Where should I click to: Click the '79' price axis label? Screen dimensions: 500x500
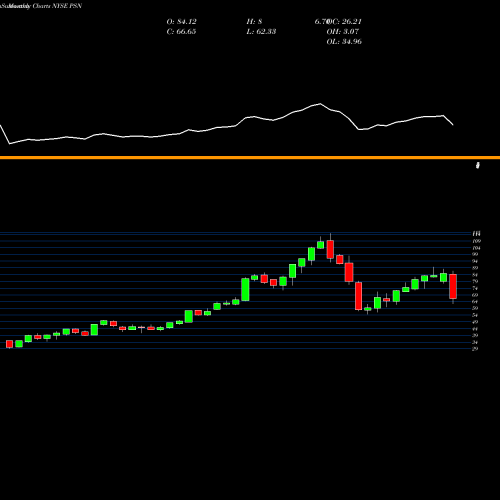(x=475, y=281)
